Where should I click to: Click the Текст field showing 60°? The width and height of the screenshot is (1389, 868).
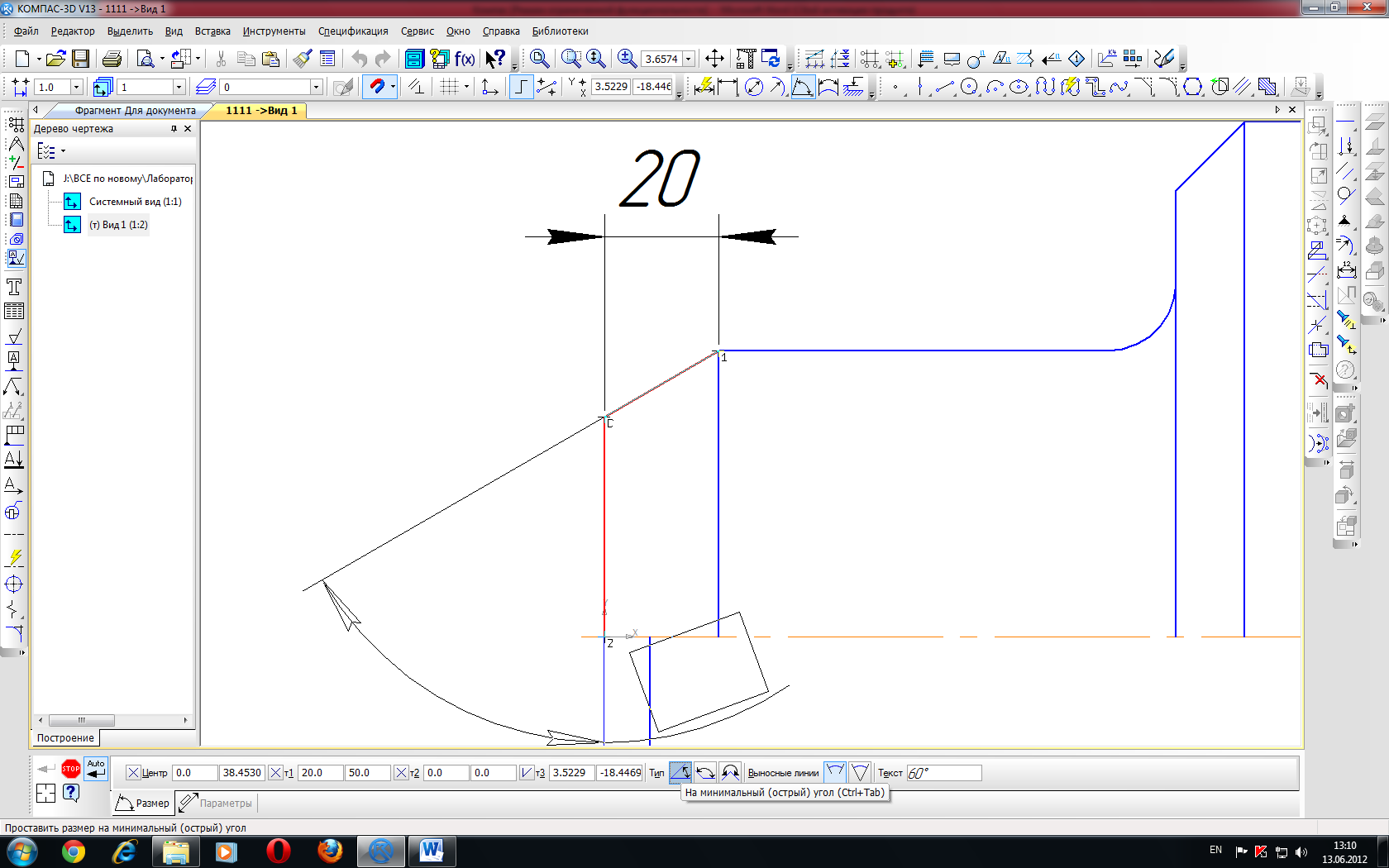coord(944,773)
